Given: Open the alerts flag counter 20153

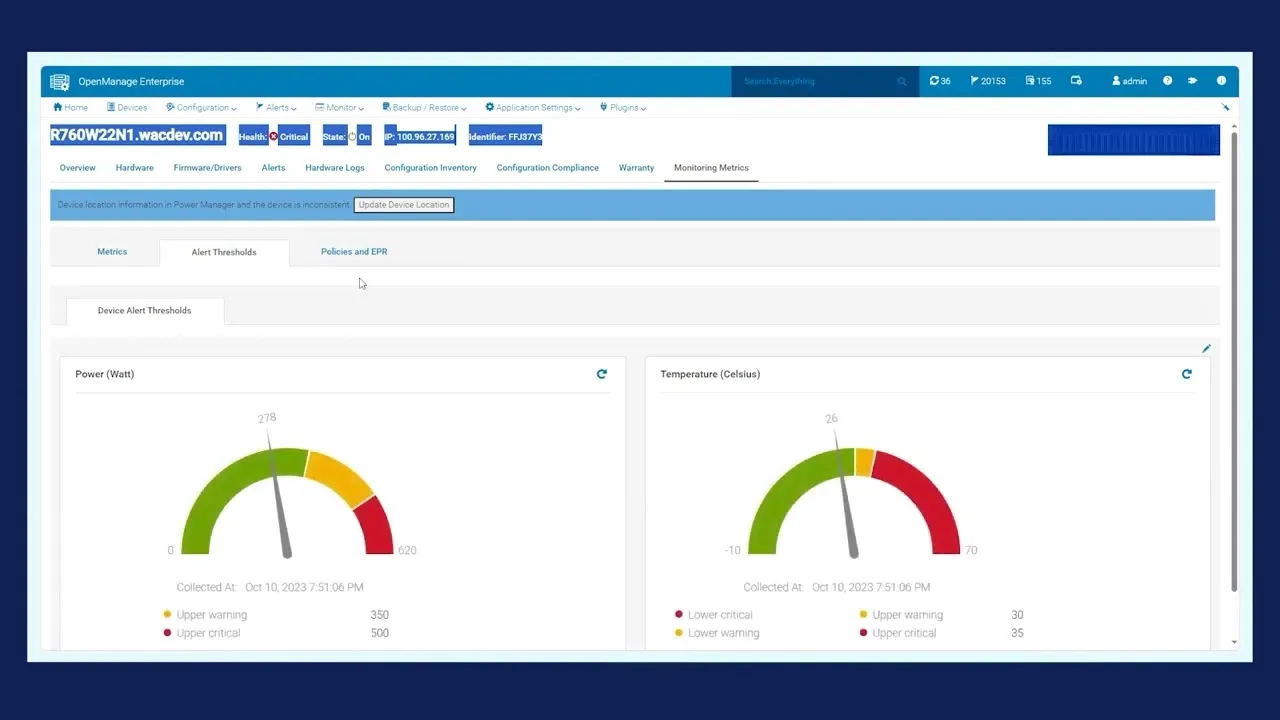Looking at the screenshot, I should click(988, 81).
